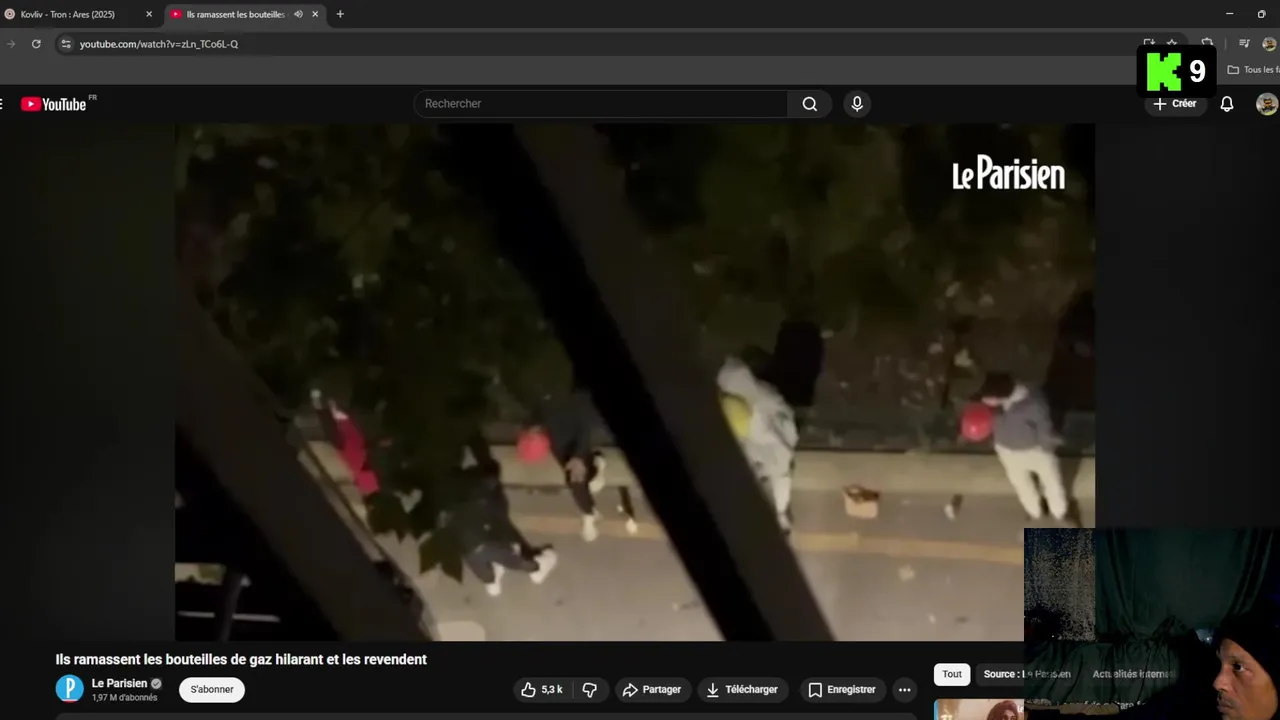Close the Kovliv Tron Ares tab
This screenshot has width=1280, height=720.
149,14
